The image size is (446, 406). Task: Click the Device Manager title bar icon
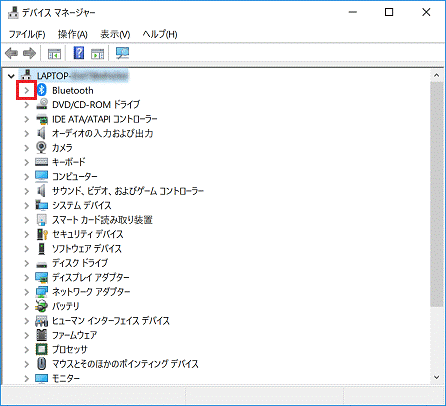(x=13, y=12)
